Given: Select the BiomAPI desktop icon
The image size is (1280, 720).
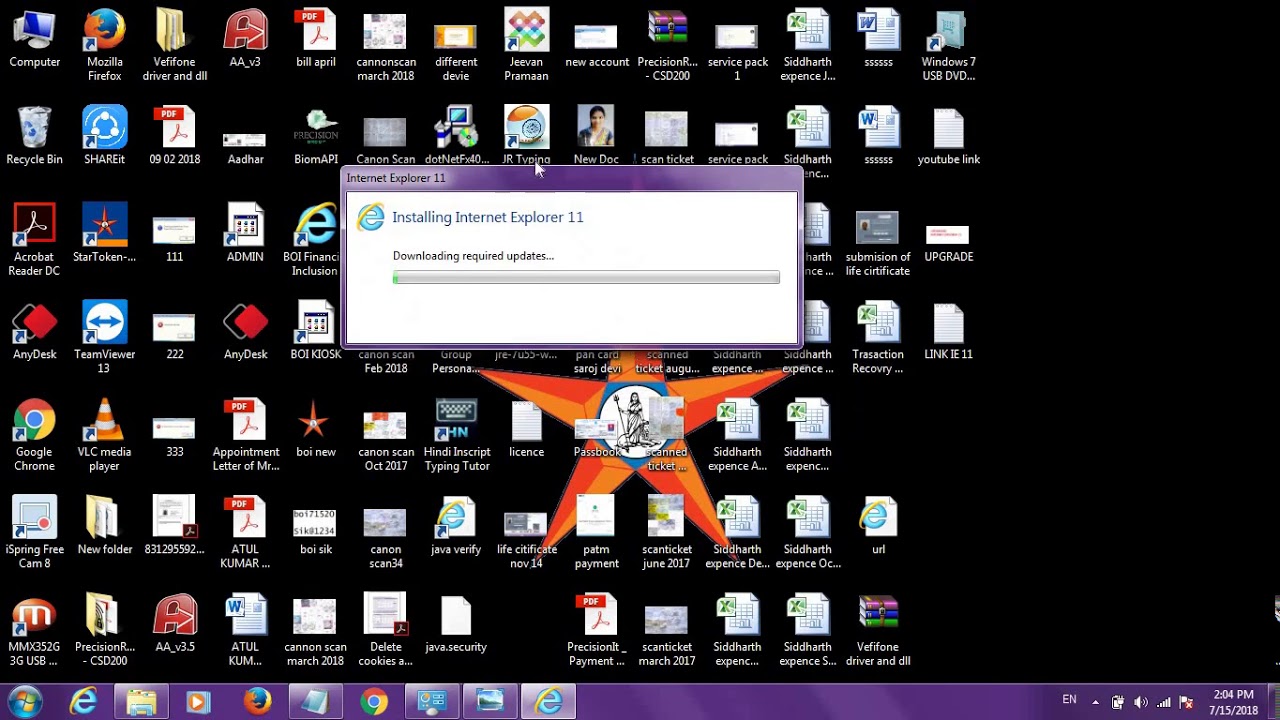Looking at the screenshot, I should click(x=316, y=137).
